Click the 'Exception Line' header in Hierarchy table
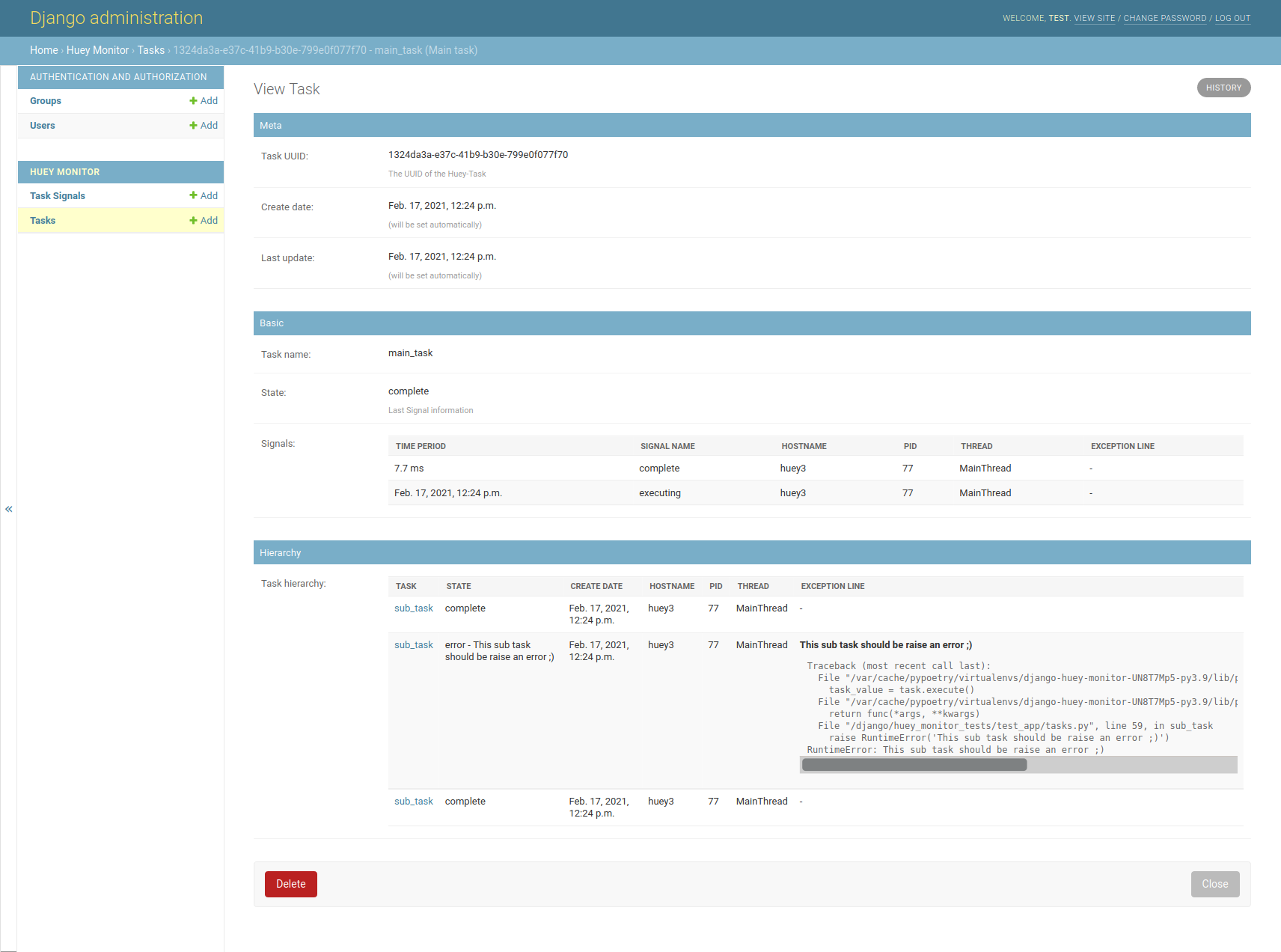 tap(832, 586)
